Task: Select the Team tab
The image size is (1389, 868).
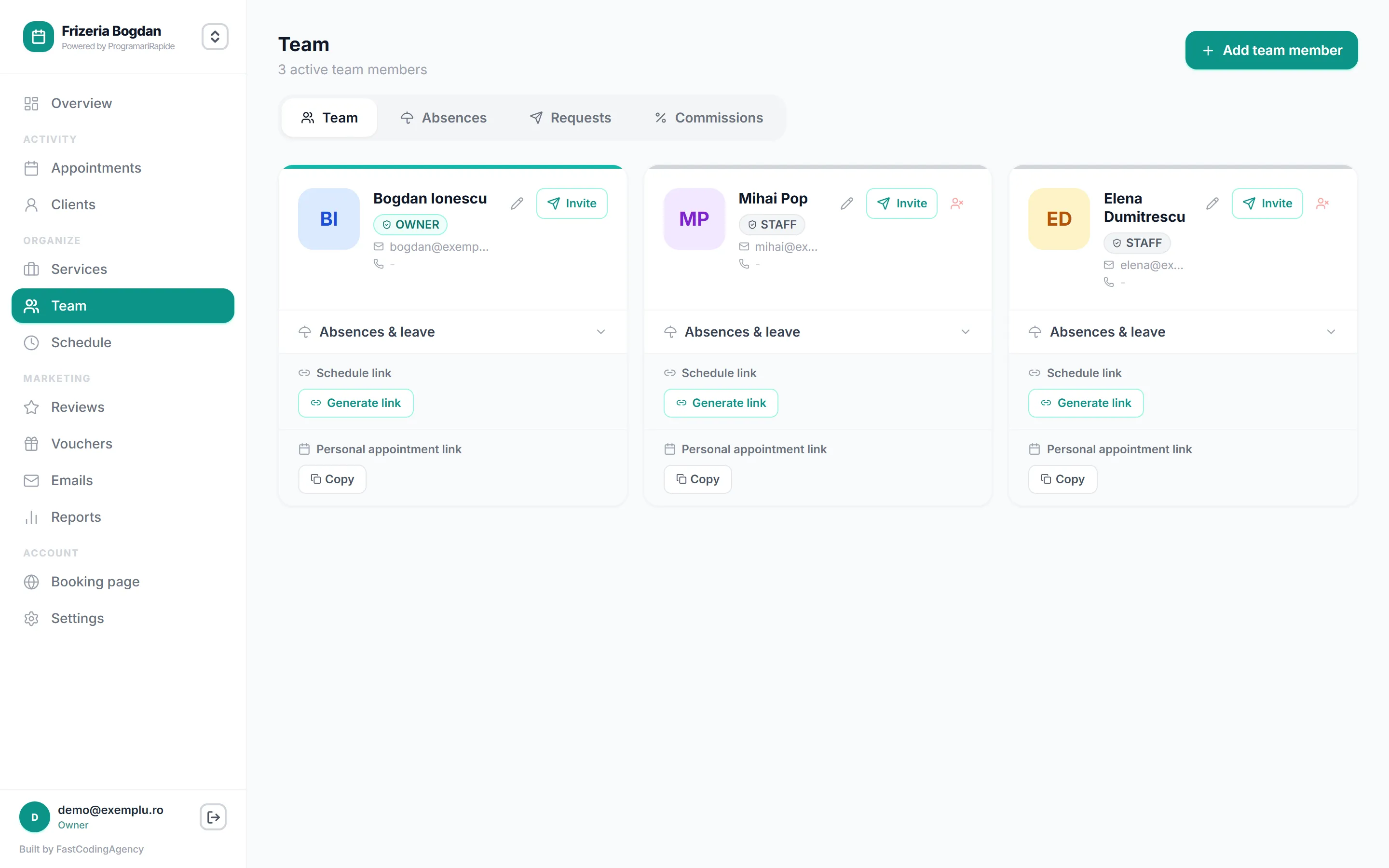Action: click(329, 118)
